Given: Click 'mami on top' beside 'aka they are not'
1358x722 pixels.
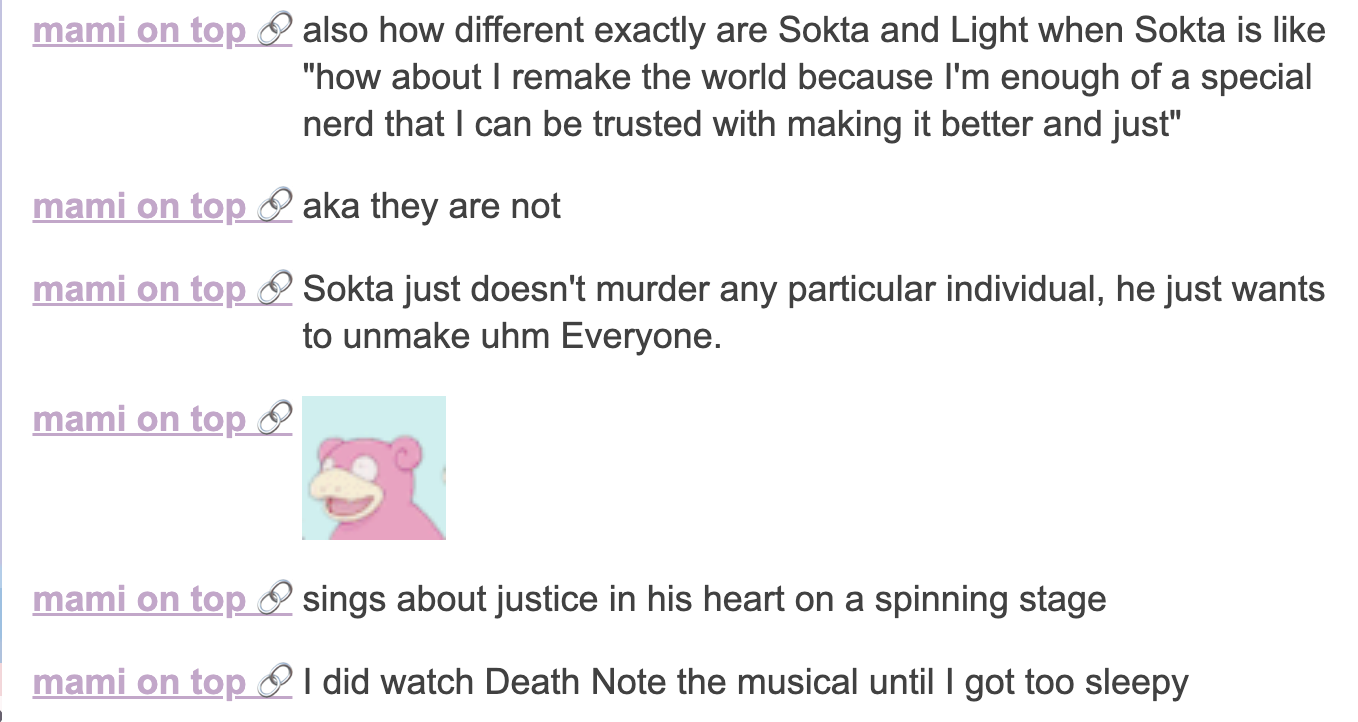Looking at the screenshot, I should point(139,207).
